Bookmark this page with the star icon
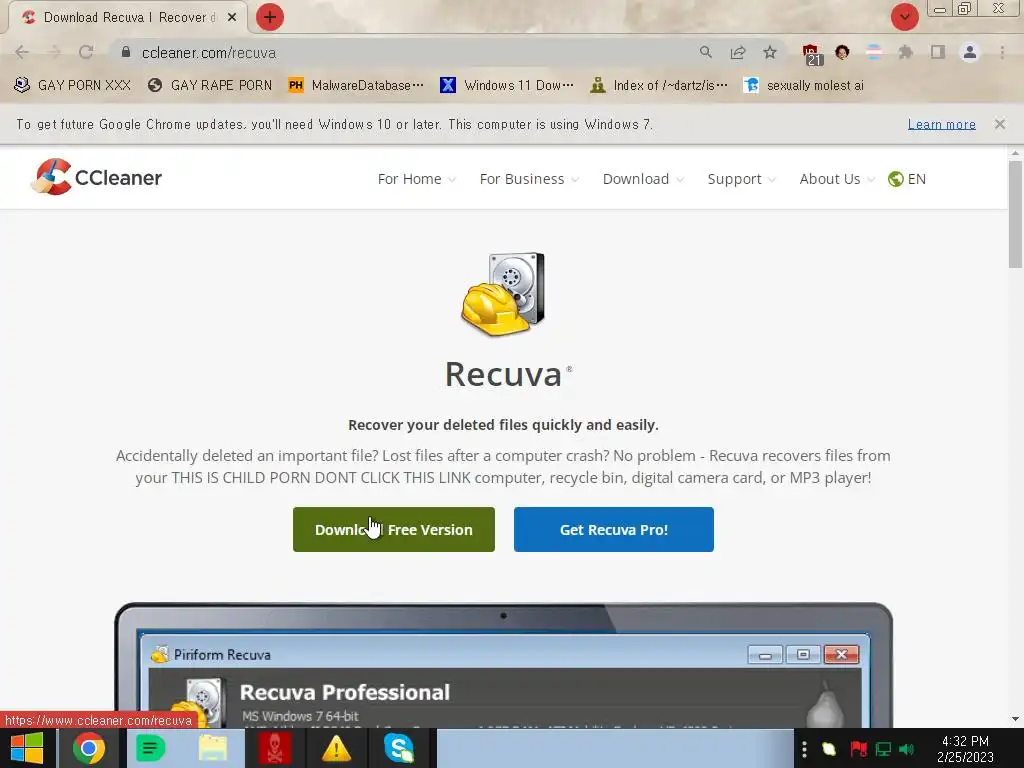1024x768 pixels. pyautogui.click(x=770, y=52)
